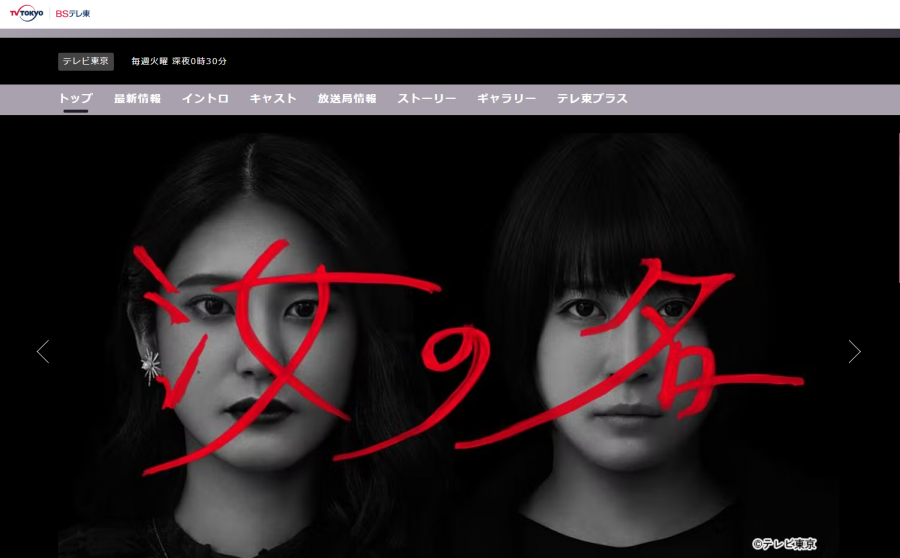Open the BSテレ東 logo link
This screenshot has height=558, width=900.
(x=73, y=13)
